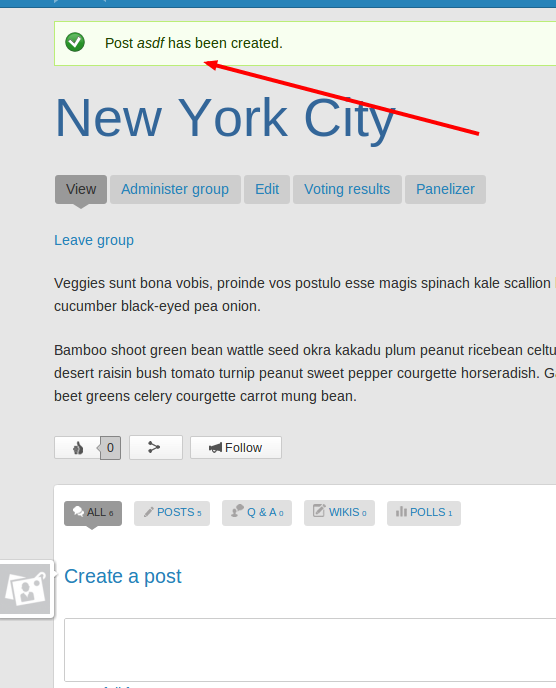Viewport: 556px width, 688px height.
Task: Filter by WIKIS tab
Action: click(x=339, y=512)
